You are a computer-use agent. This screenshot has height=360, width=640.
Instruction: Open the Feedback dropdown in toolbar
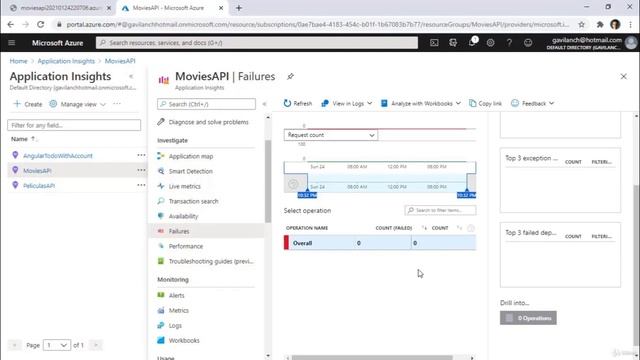click(x=533, y=104)
